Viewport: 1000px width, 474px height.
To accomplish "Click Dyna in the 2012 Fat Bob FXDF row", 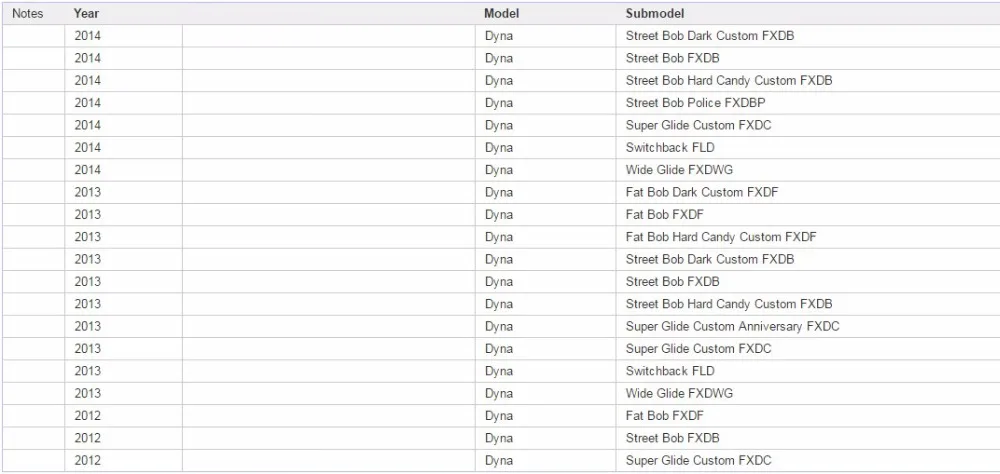I will click(499, 415).
